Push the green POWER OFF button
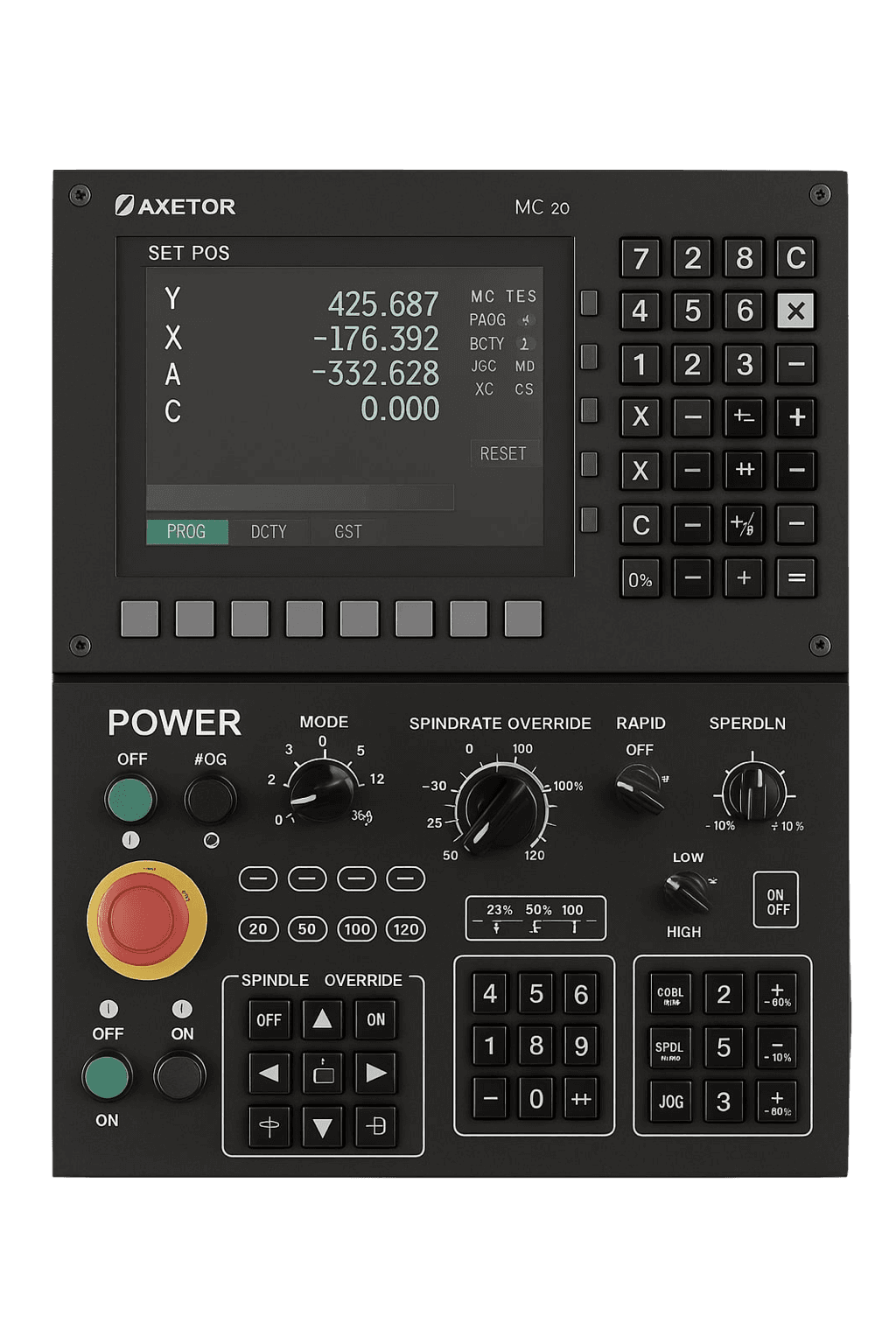This screenshot has height=1344, width=896. (x=130, y=798)
